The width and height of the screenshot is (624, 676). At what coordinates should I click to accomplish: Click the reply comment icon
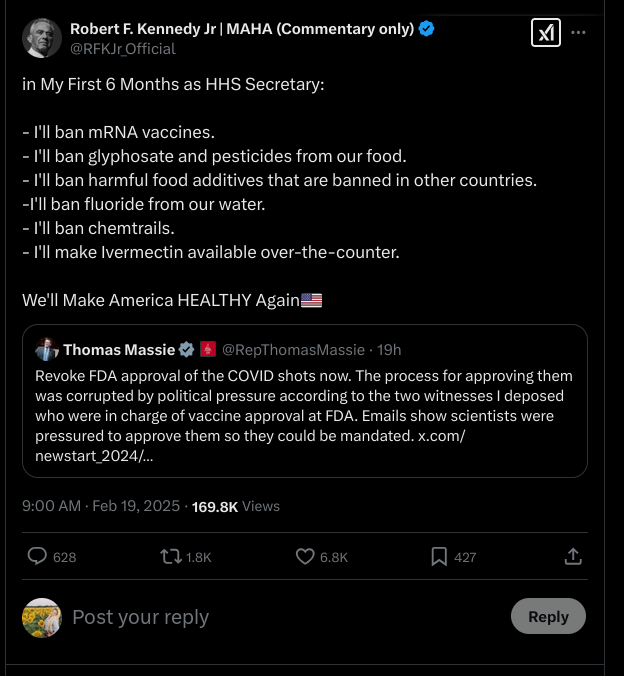pos(37,556)
